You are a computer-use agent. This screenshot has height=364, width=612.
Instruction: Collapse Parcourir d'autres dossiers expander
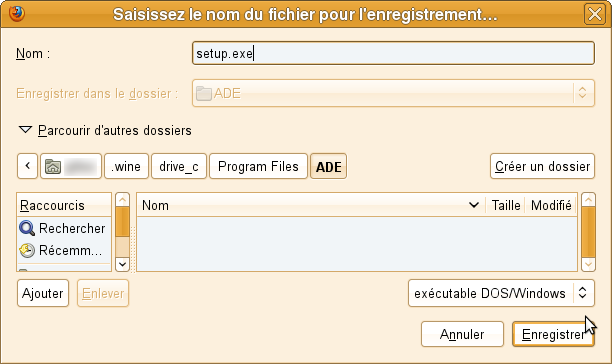click(25, 130)
